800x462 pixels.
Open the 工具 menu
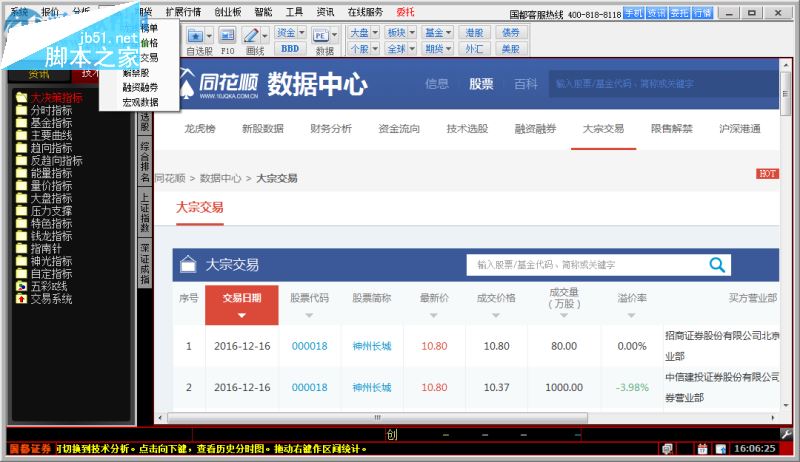(x=294, y=12)
